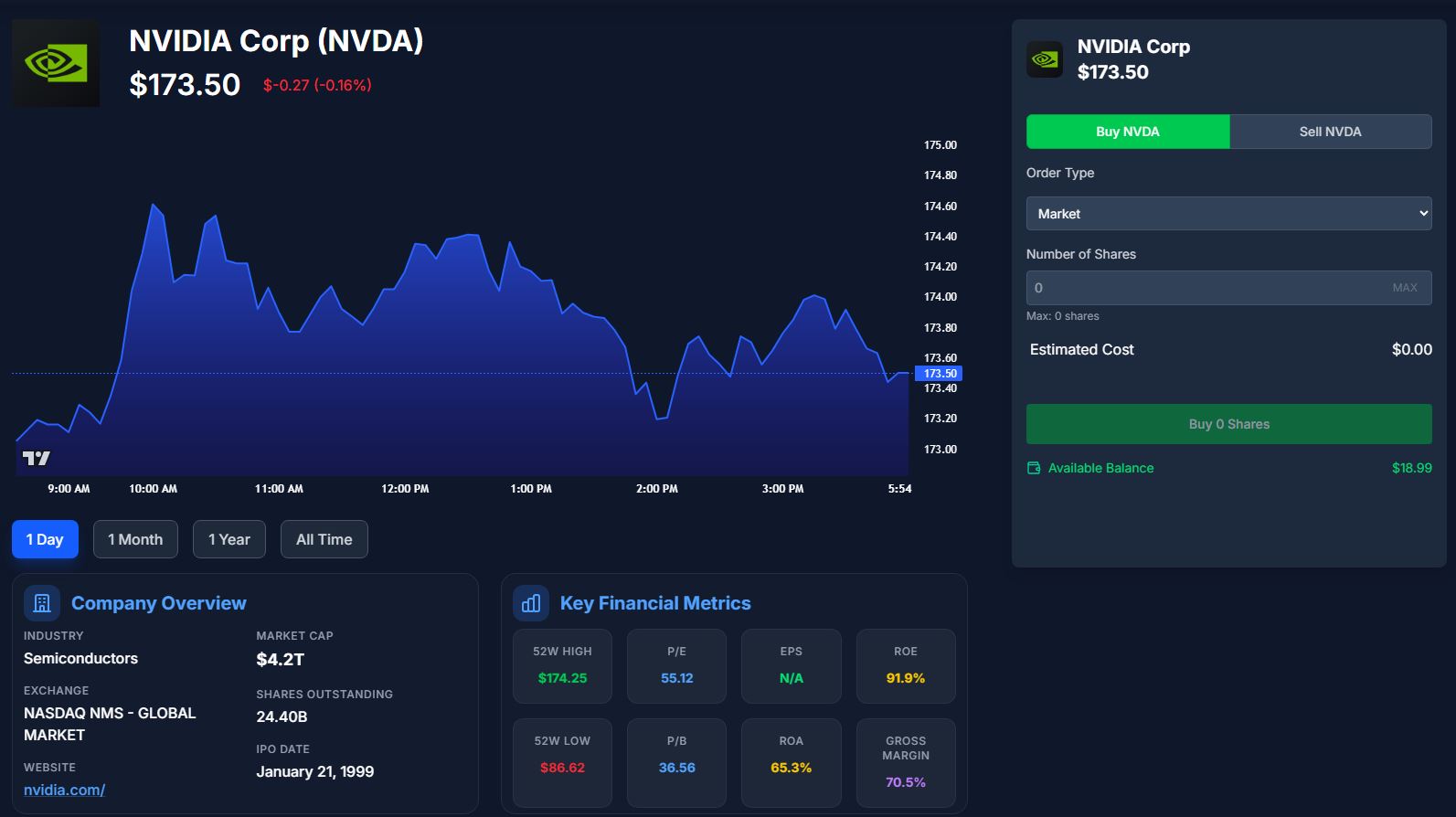The height and width of the screenshot is (817, 1456).
Task: Click the Key Financial Metrics chart icon
Action: [x=531, y=603]
